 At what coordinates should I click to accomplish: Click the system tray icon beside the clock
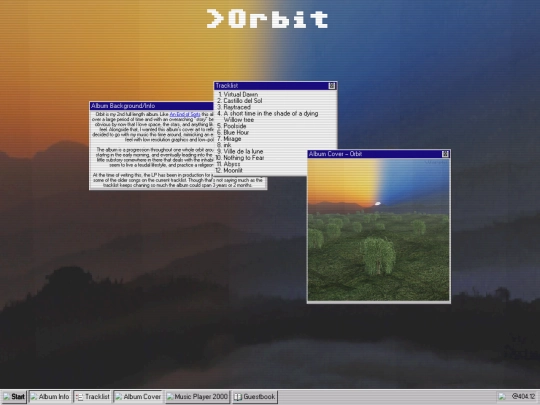pos(502,397)
